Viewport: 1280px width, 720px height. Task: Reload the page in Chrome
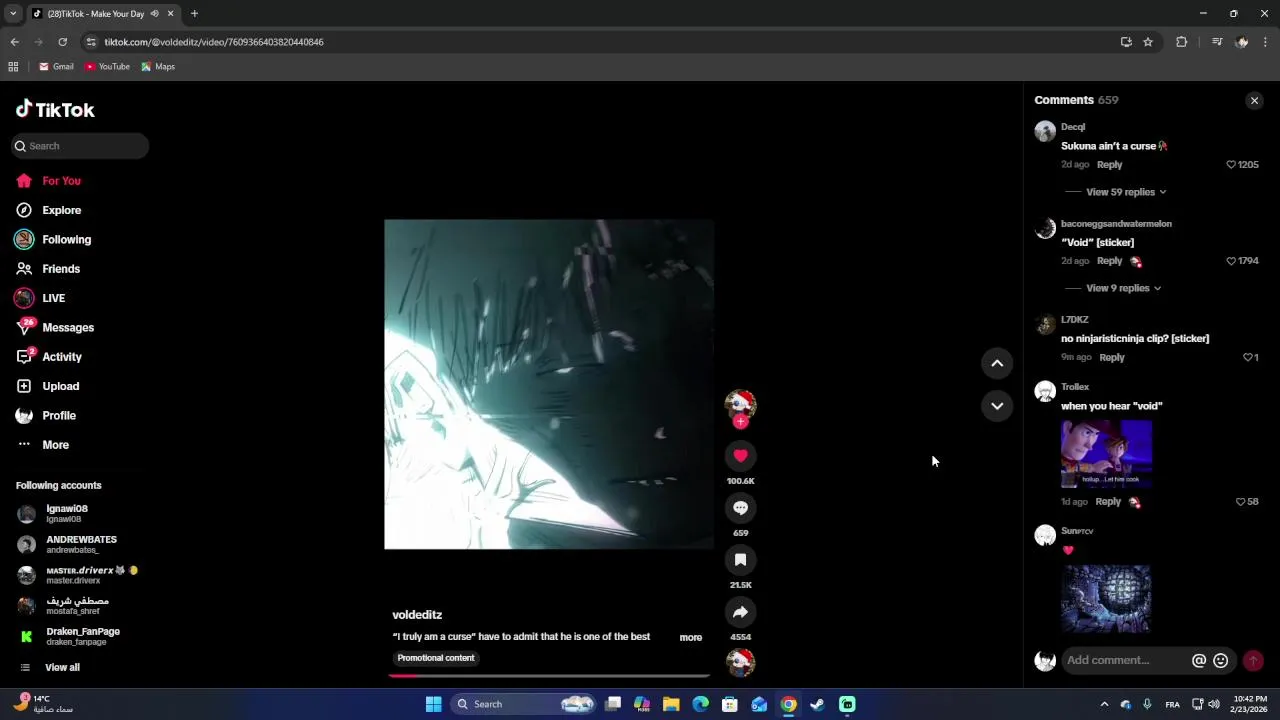pos(62,42)
